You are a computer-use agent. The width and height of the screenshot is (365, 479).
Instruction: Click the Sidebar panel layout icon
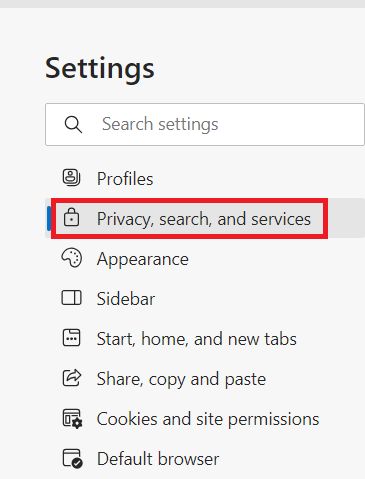71,298
